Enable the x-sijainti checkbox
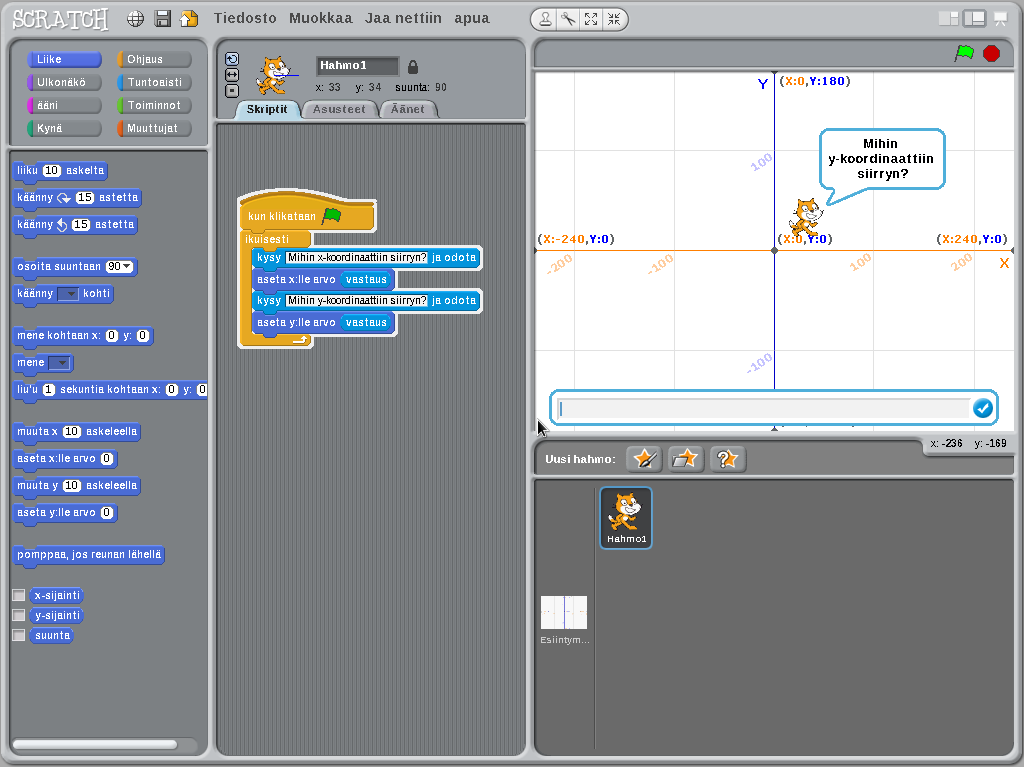The height and width of the screenshot is (767, 1024). pos(19,595)
